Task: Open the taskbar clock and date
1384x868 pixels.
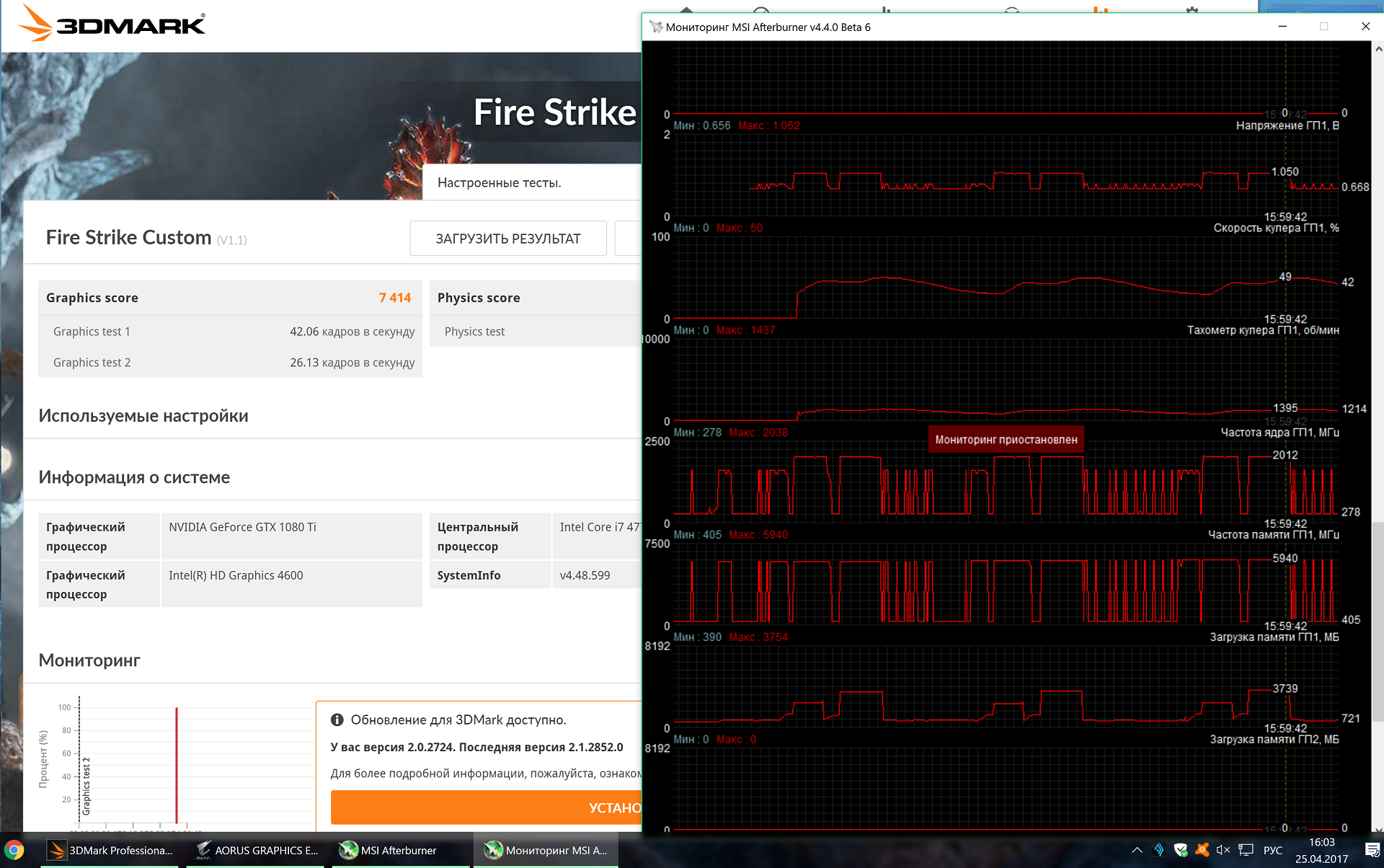Action: (x=1321, y=850)
